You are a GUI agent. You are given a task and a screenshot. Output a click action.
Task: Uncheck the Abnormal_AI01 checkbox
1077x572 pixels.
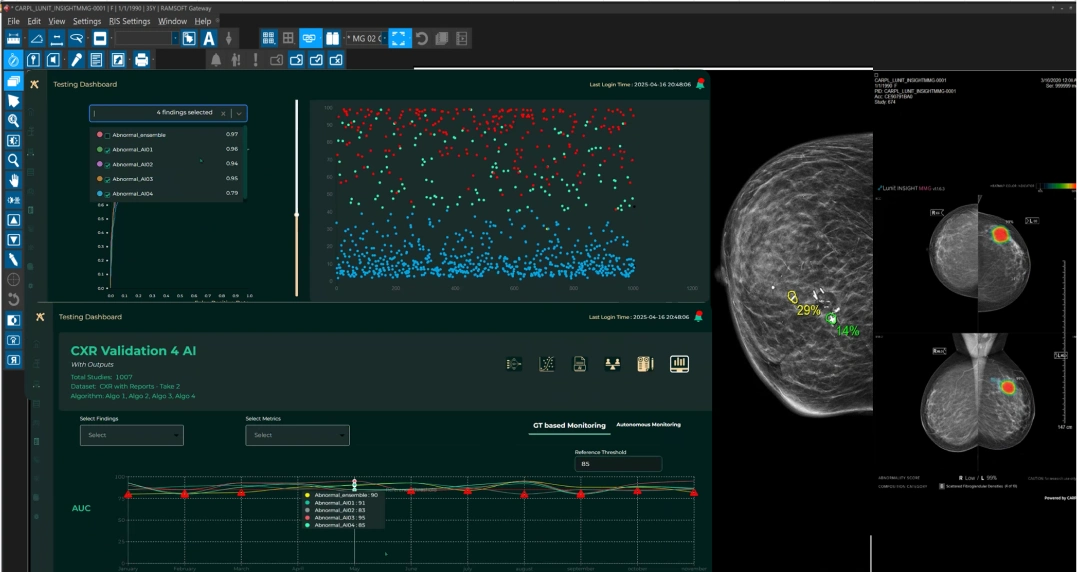pyautogui.click(x=108, y=150)
